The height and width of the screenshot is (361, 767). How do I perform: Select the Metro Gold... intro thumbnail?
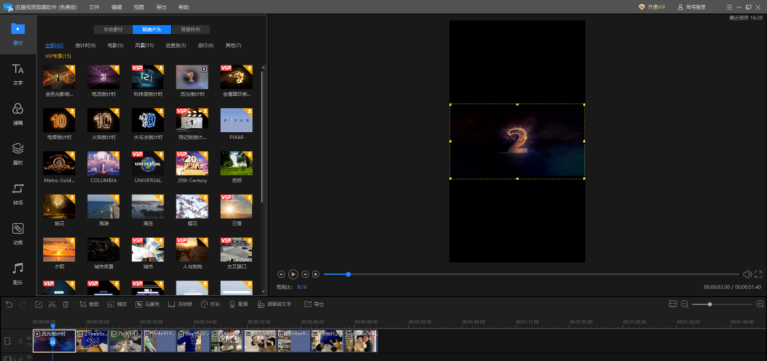59,163
